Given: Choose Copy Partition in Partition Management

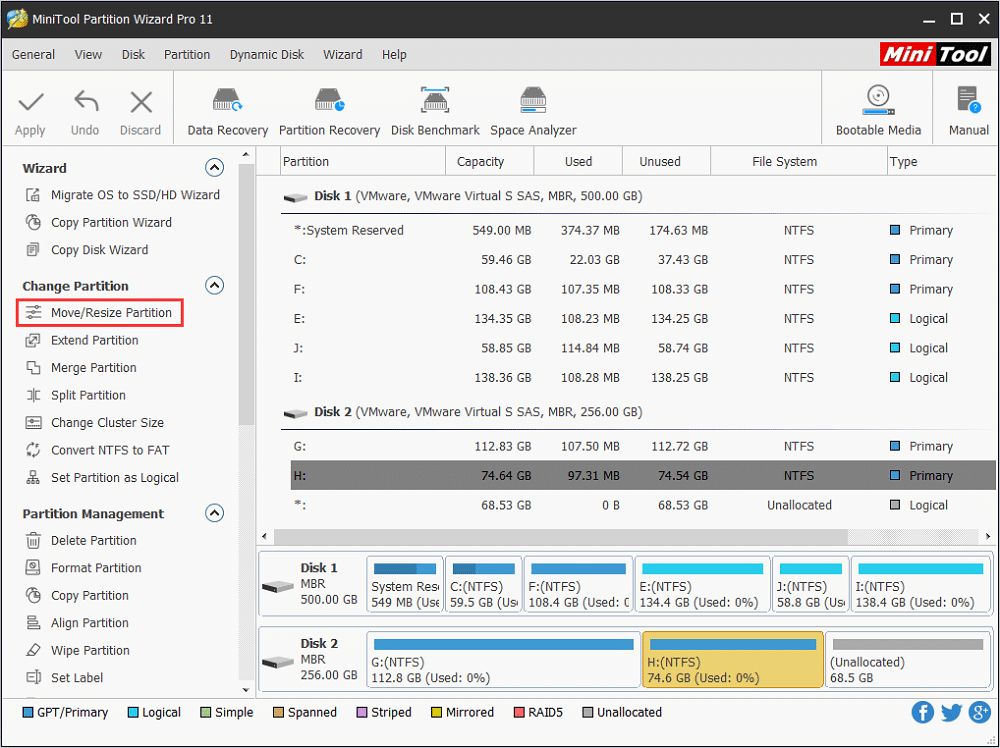Looking at the screenshot, I should (77, 596).
